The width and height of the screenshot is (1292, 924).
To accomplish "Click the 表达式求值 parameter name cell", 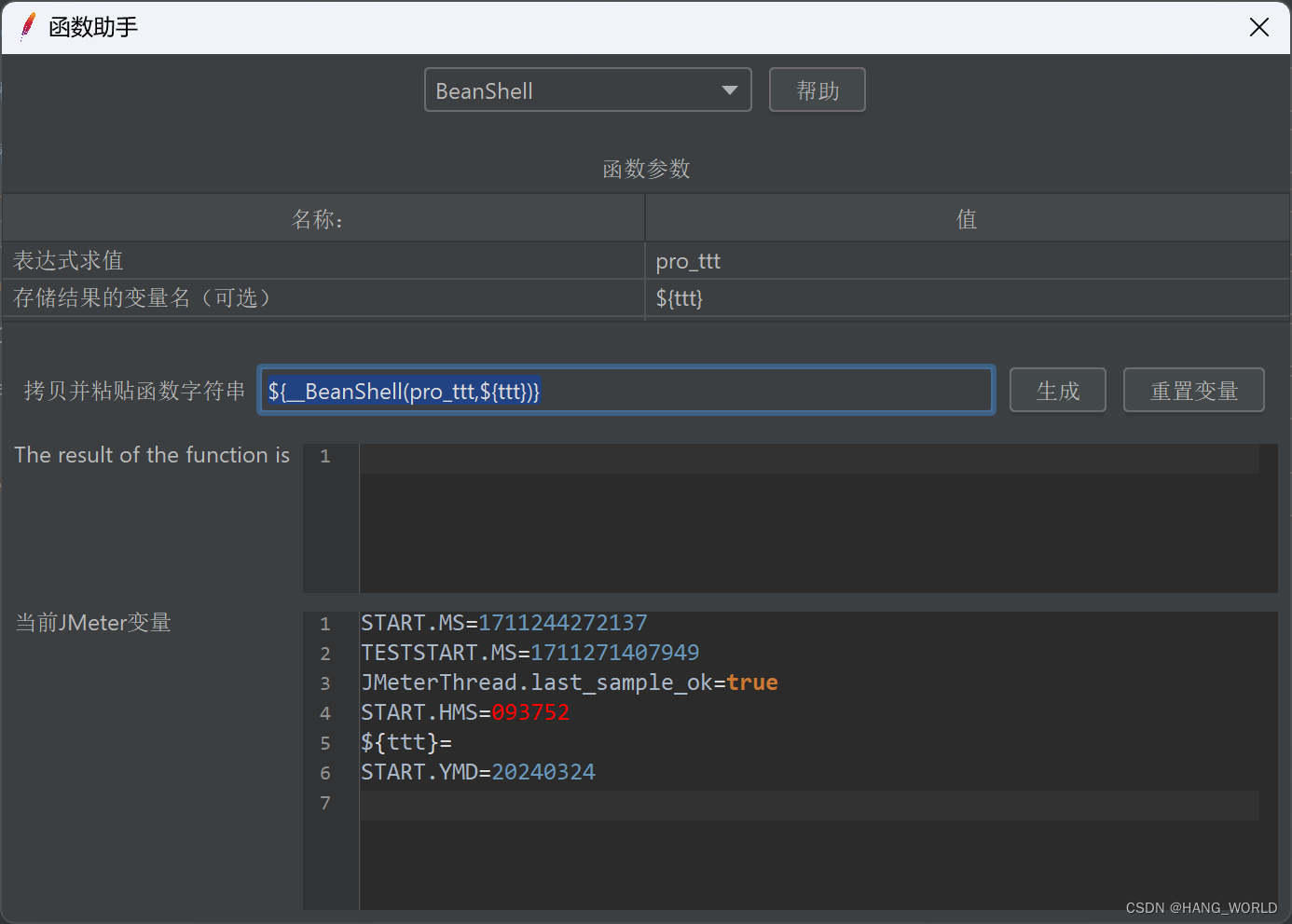I will [x=323, y=261].
